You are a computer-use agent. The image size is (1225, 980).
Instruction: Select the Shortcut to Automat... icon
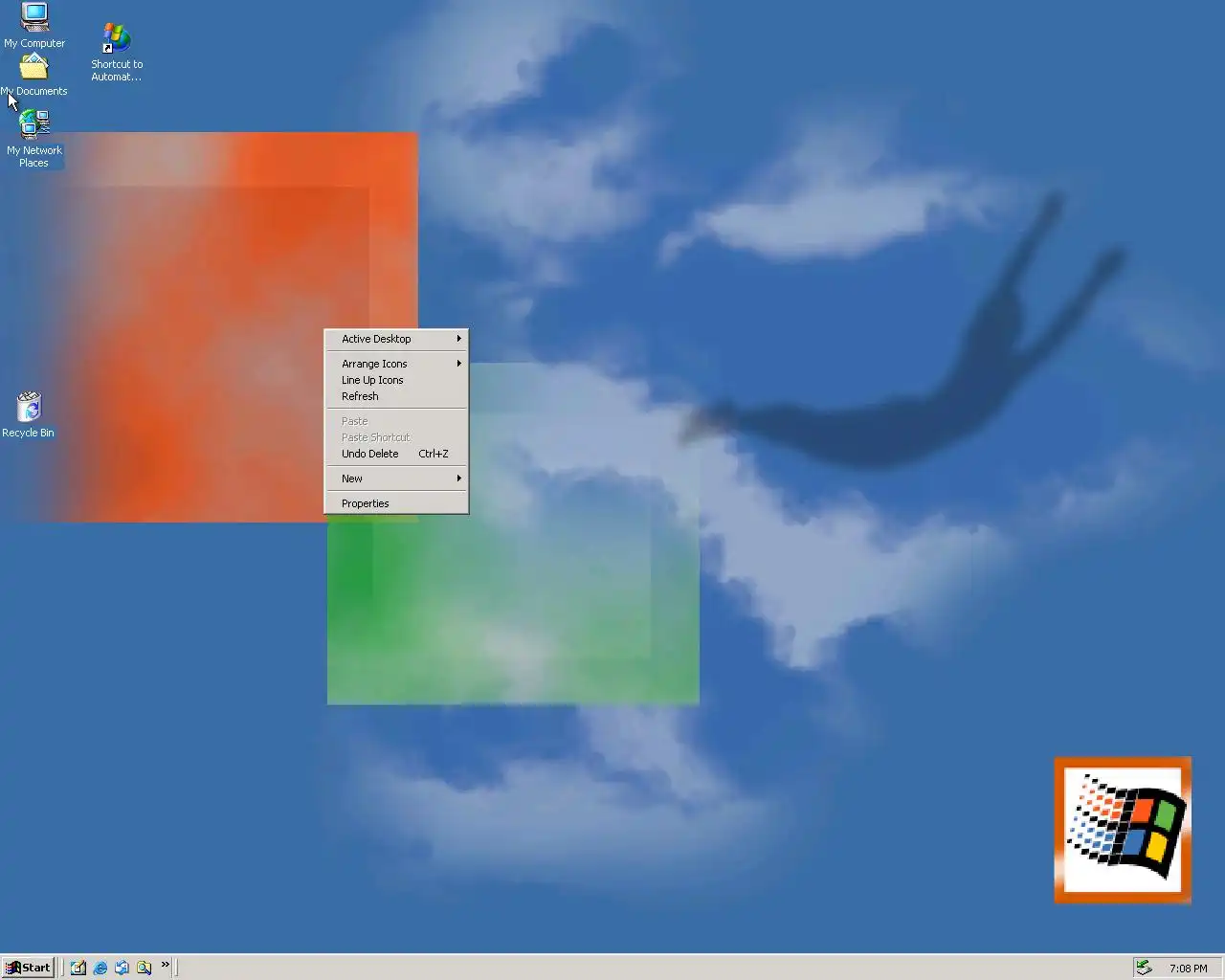(117, 52)
